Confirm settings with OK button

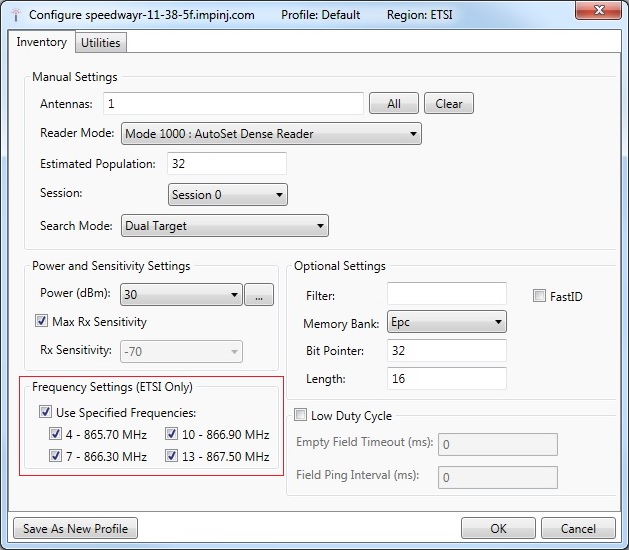(x=498, y=528)
